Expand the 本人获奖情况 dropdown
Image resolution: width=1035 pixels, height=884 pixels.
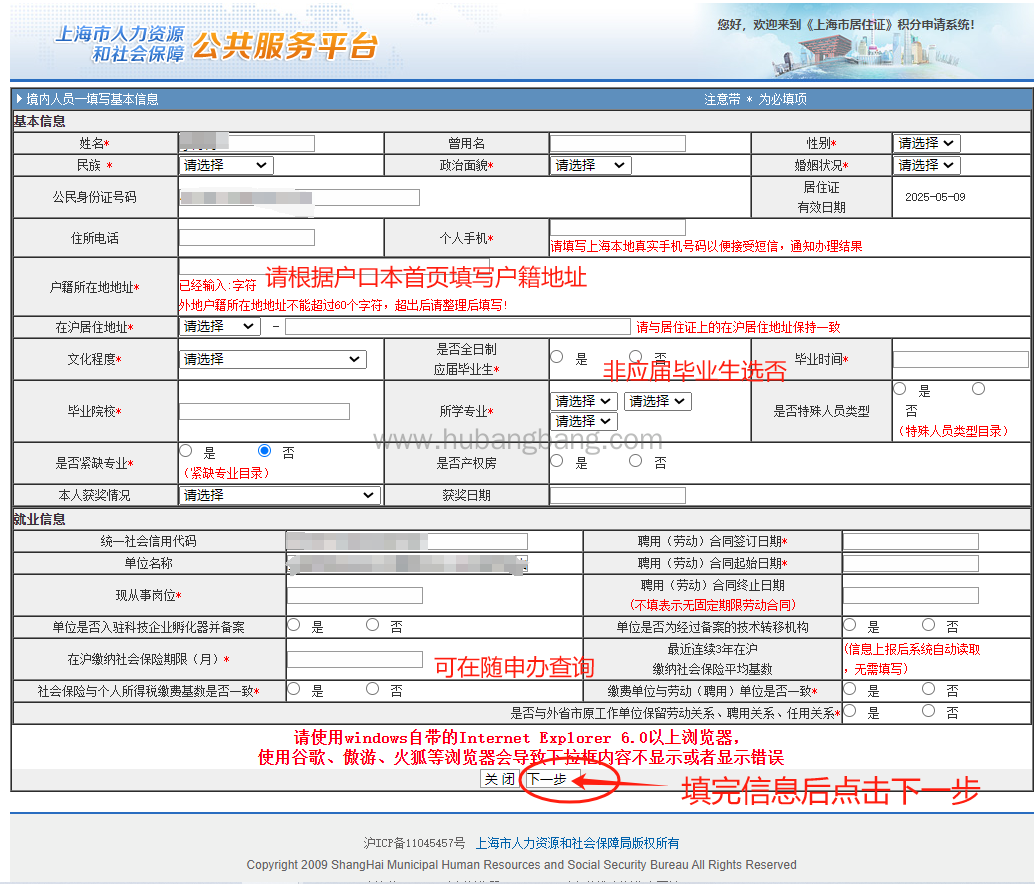pos(277,495)
